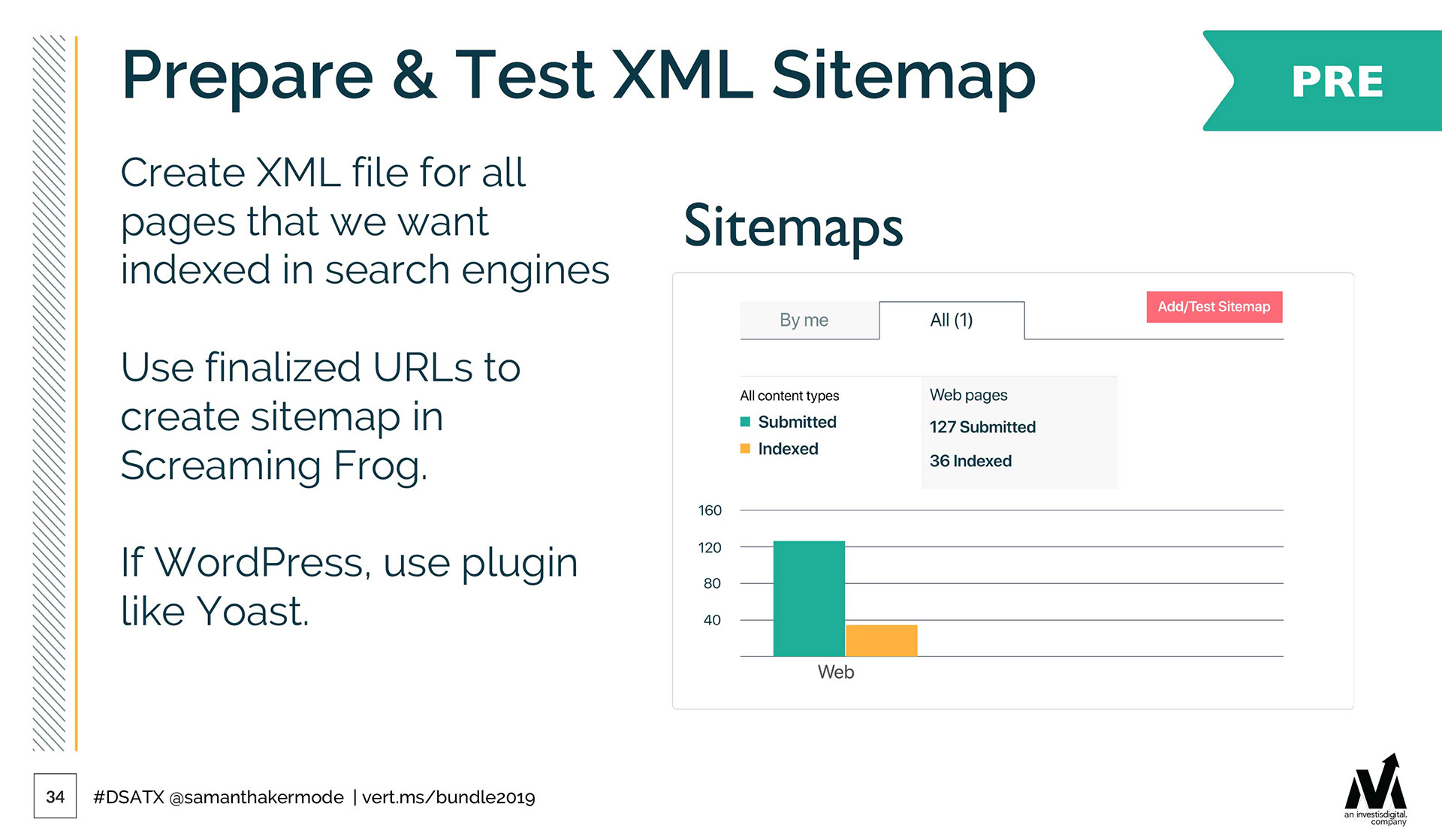Click the All content types label

789,396
